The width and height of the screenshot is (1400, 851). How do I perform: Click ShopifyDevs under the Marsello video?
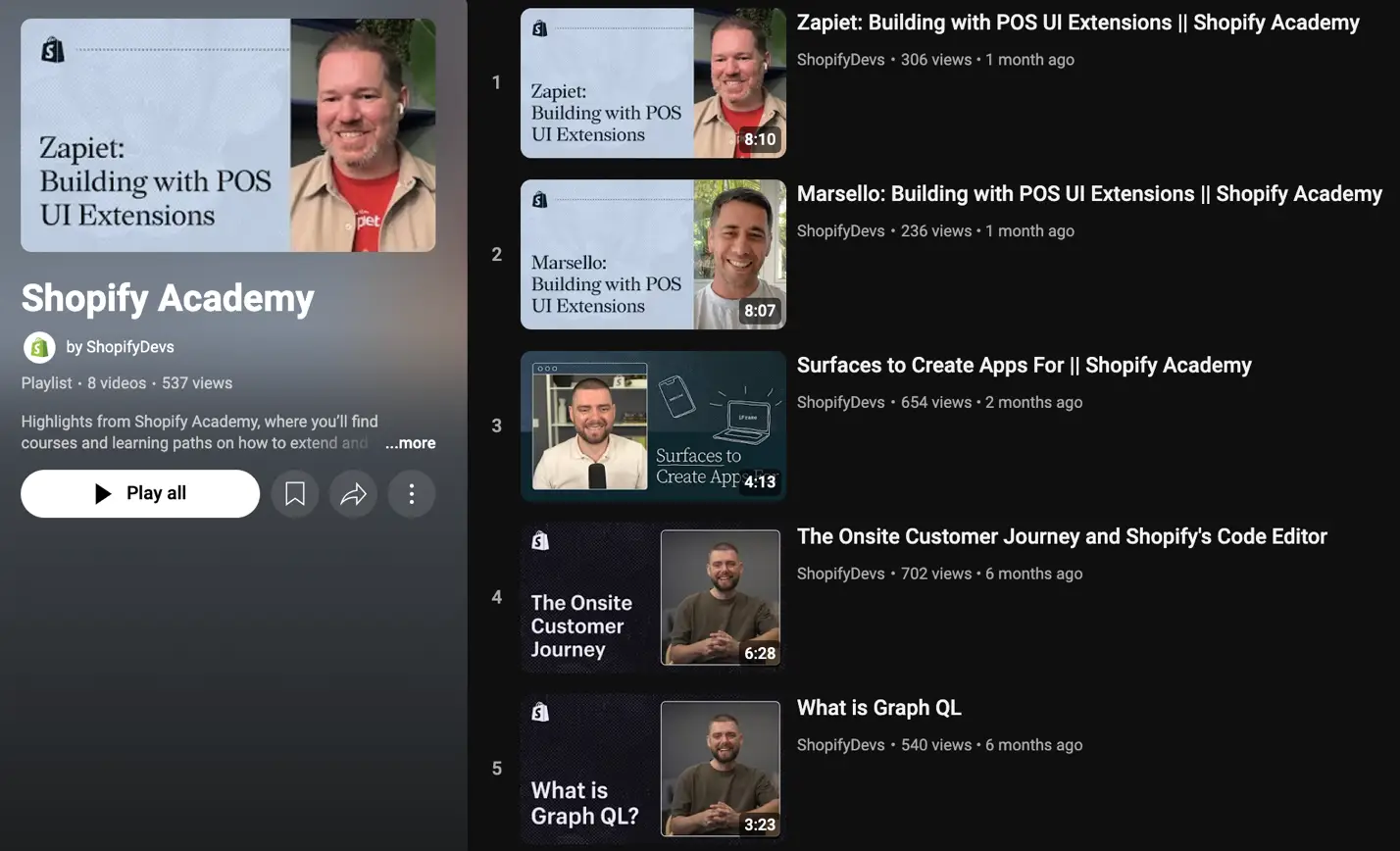(x=841, y=231)
